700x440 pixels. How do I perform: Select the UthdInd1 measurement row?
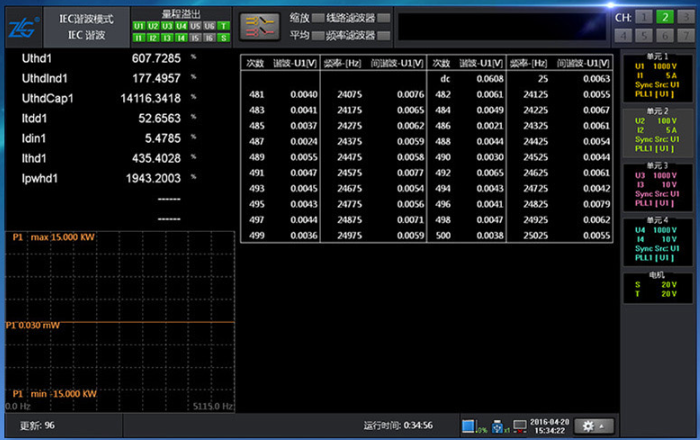tap(109, 79)
